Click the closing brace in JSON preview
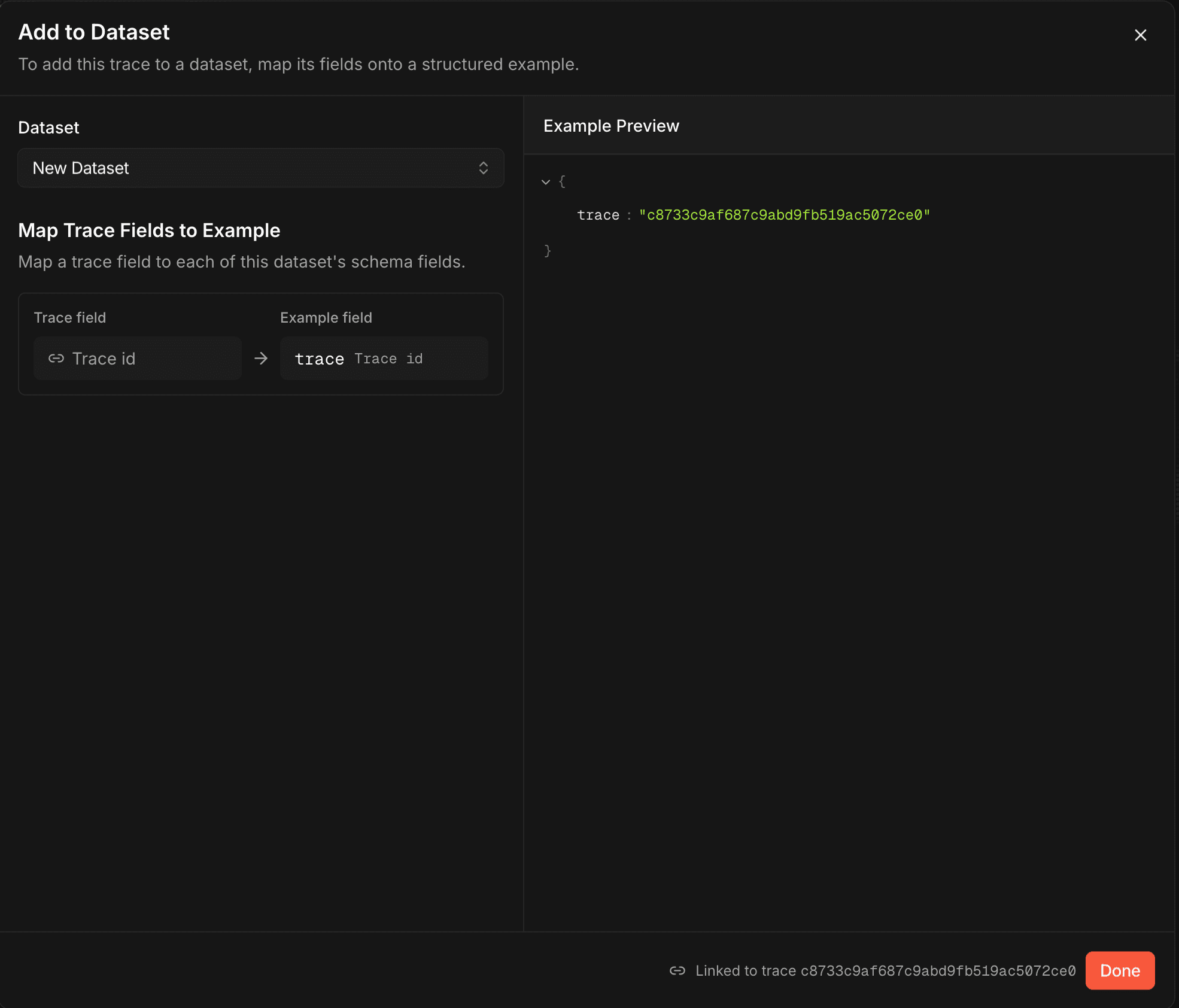 [x=547, y=251]
